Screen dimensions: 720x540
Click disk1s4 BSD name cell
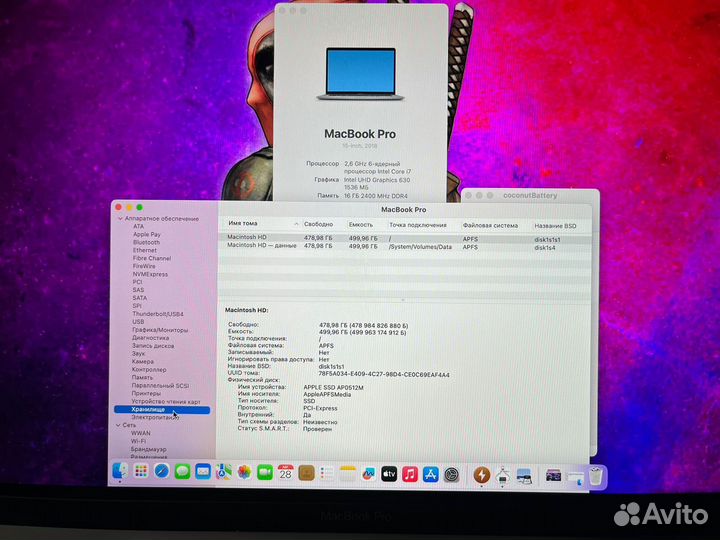545,248
